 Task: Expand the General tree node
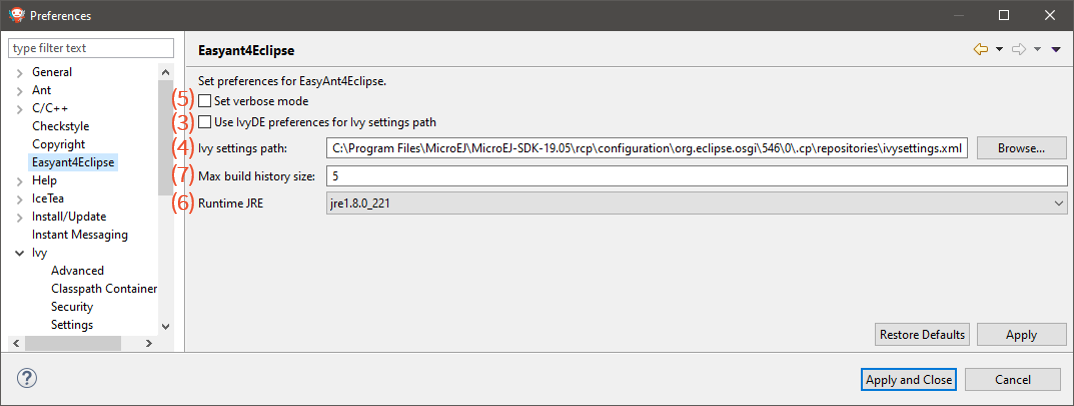(x=20, y=72)
